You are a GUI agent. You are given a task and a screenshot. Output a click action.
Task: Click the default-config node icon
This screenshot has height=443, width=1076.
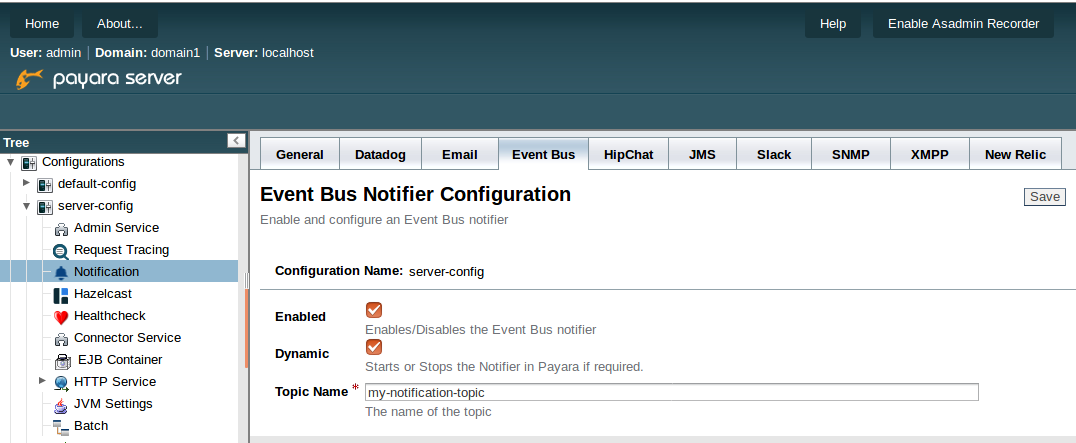[x=45, y=184]
